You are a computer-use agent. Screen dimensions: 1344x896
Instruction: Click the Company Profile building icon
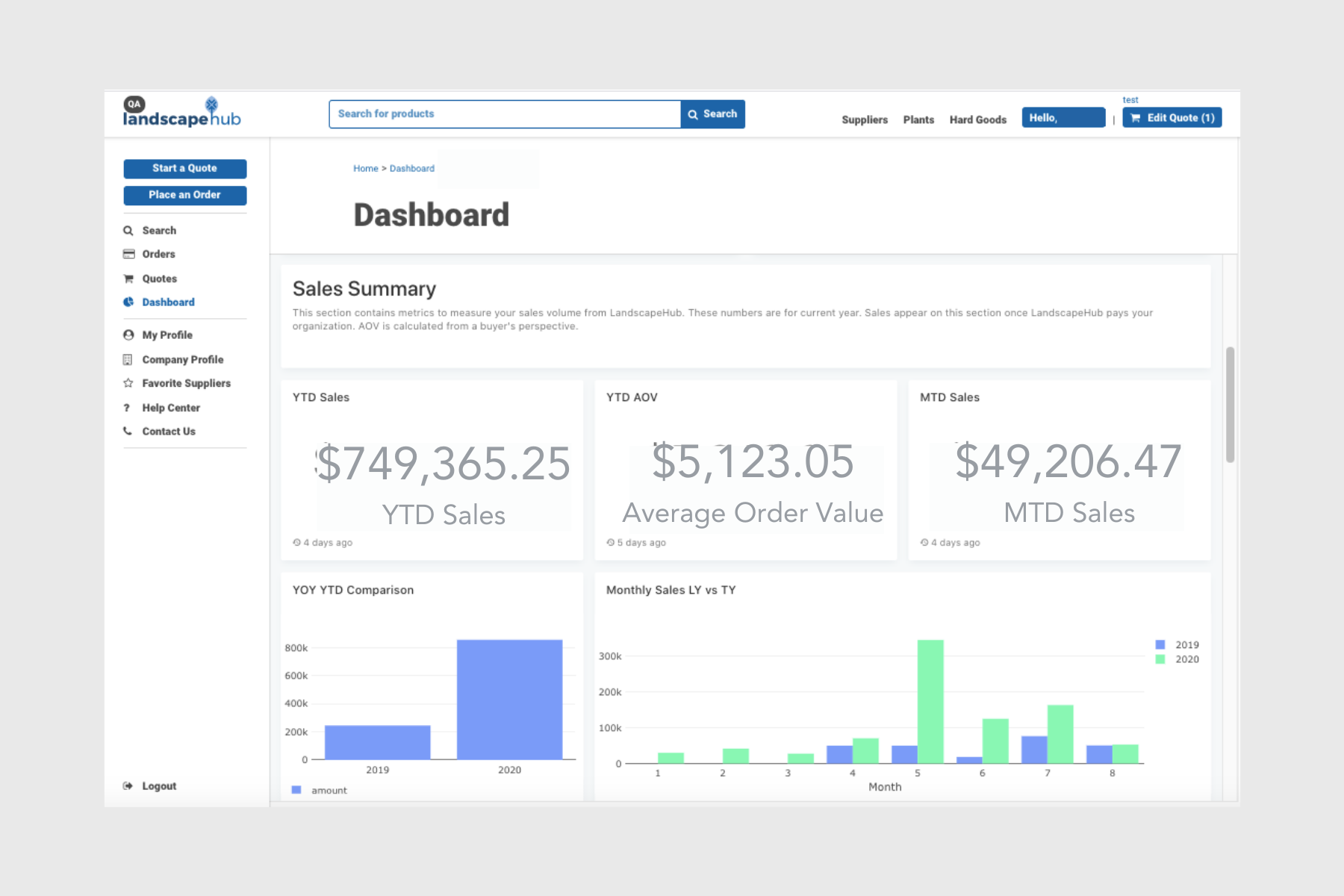click(128, 360)
